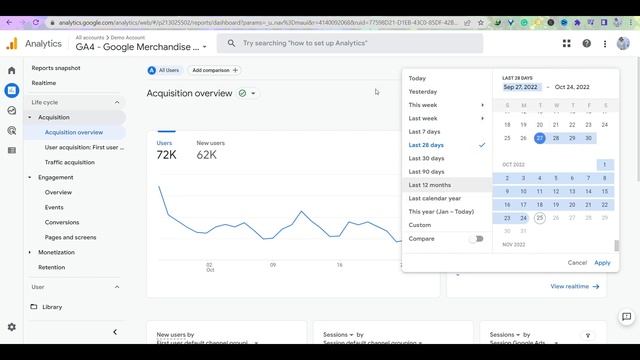This screenshot has width=640, height=360.
Task: Open the Home icon in left rail
Action: tap(11, 70)
